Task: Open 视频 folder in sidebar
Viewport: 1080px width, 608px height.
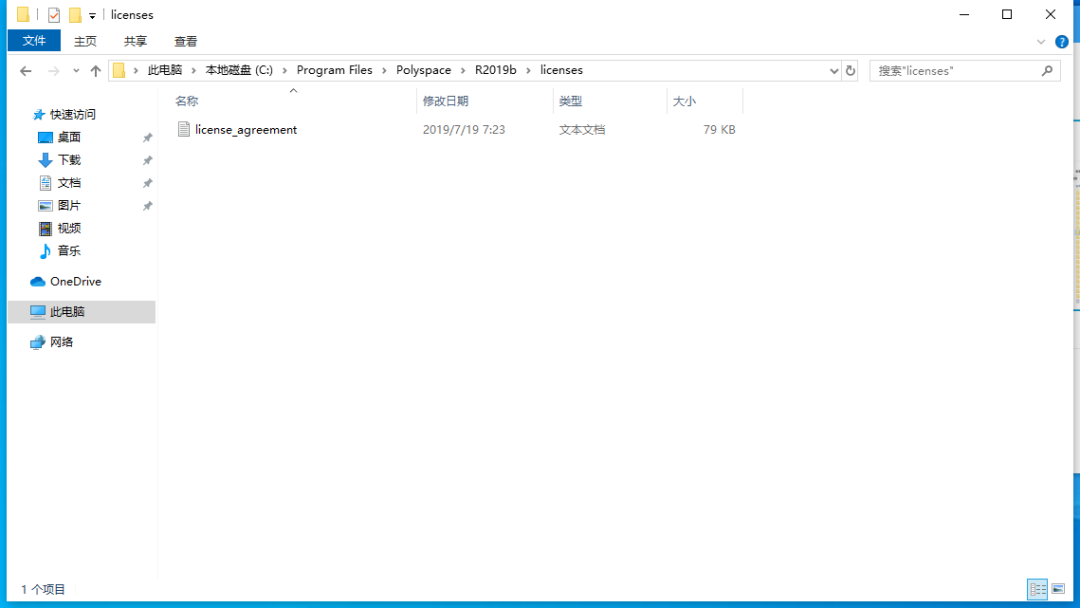Action: (69, 228)
